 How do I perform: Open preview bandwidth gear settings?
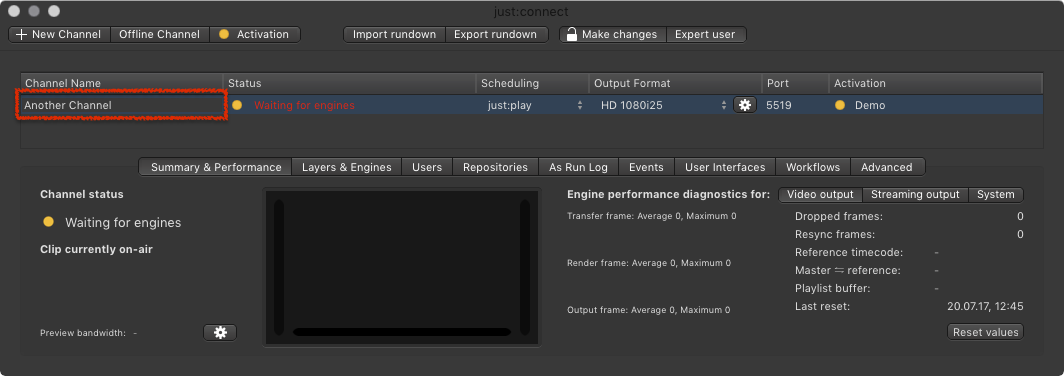(220, 333)
